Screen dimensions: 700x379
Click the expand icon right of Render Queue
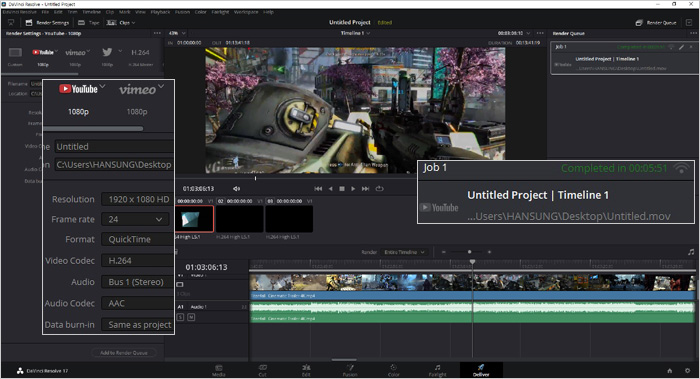pyautogui.click(x=689, y=23)
